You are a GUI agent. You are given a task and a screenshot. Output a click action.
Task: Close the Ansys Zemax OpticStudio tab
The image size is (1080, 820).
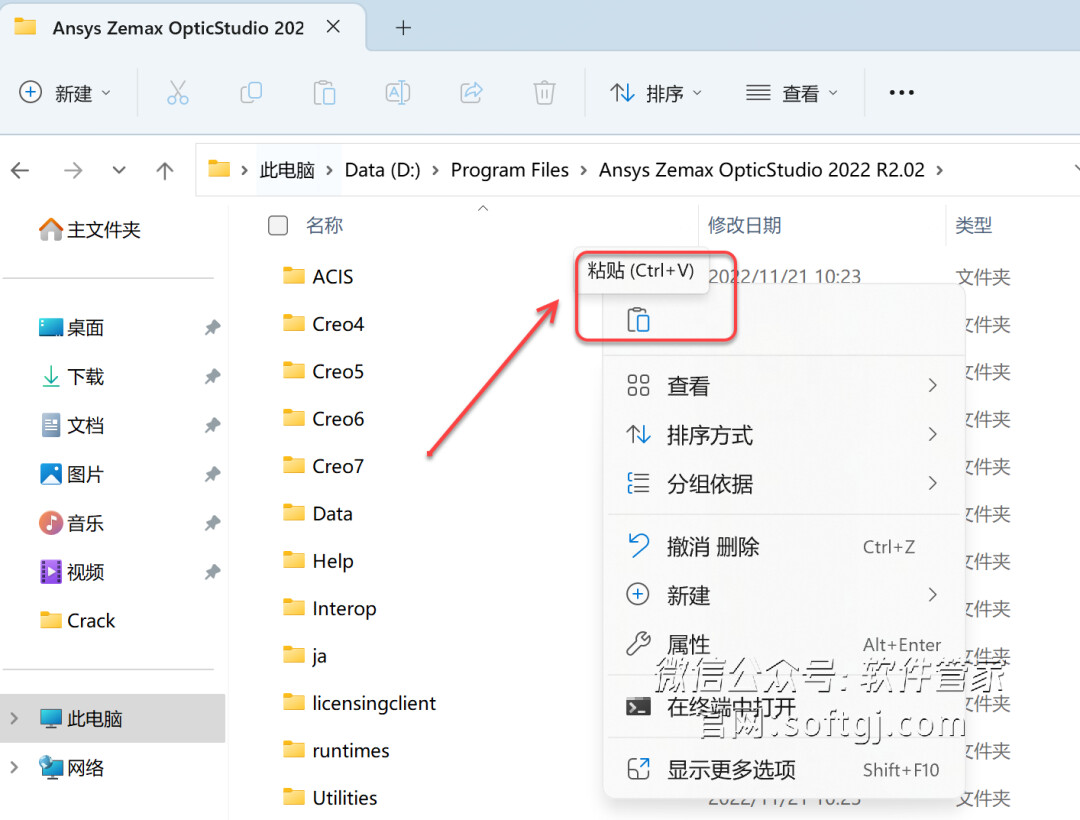(333, 27)
